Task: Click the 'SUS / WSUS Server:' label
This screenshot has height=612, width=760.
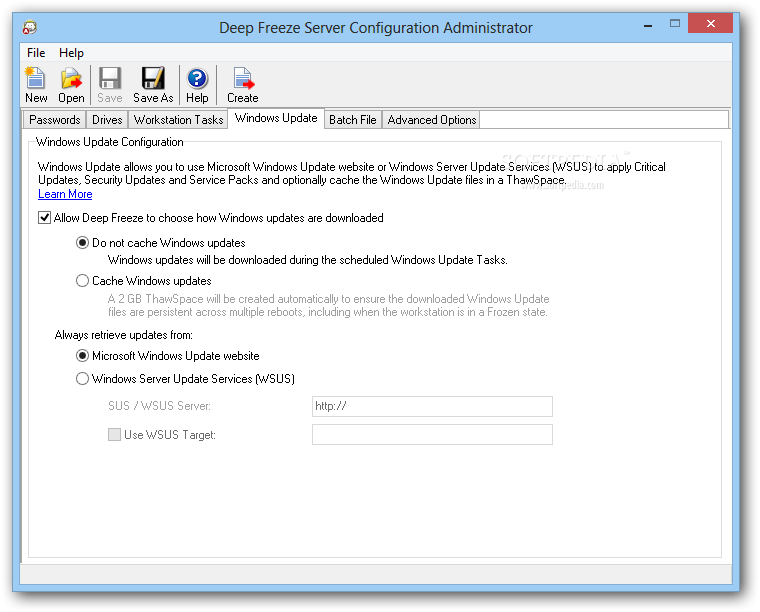Action: click(159, 406)
